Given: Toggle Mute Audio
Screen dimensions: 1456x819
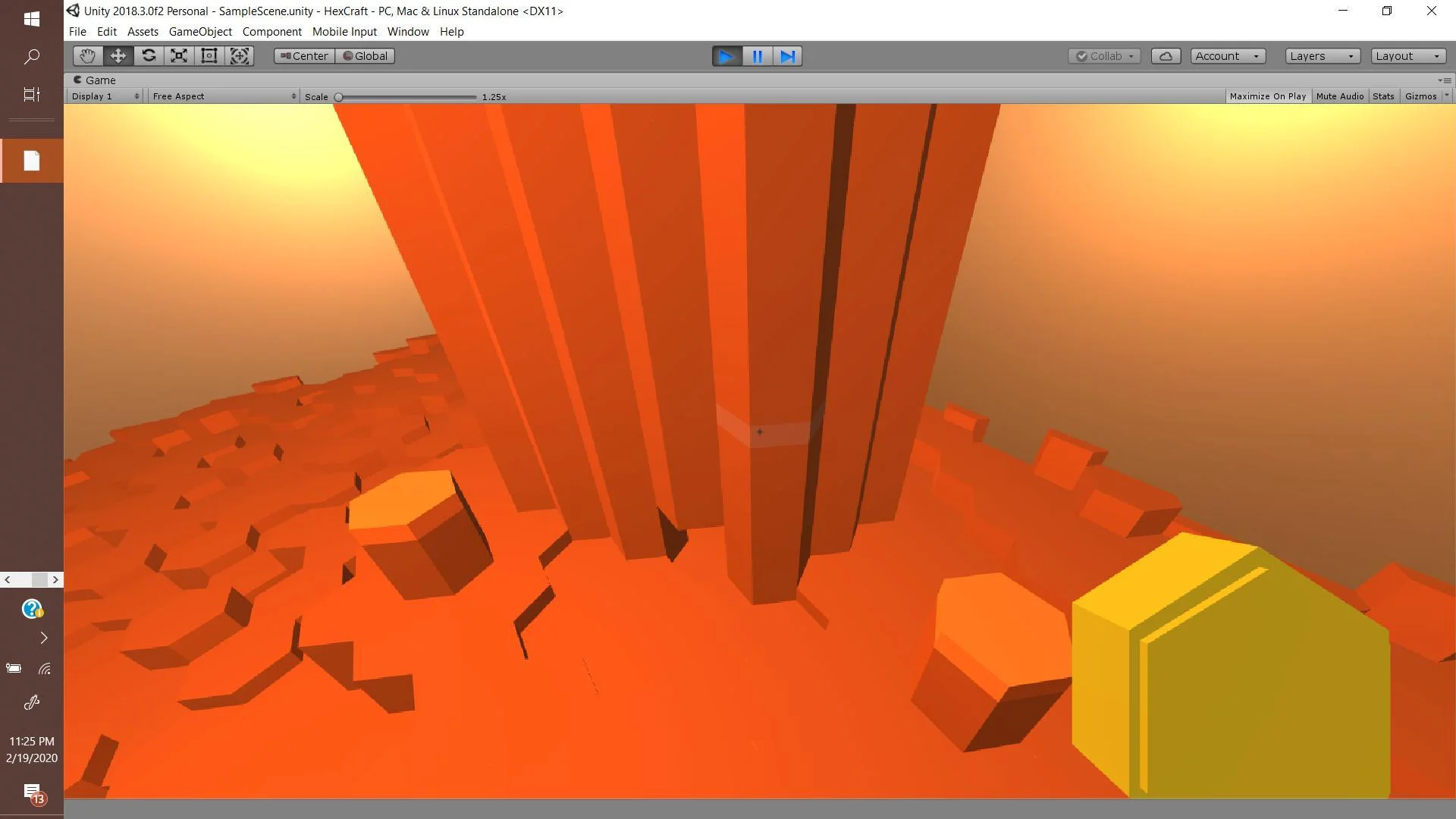Looking at the screenshot, I should (1340, 96).
